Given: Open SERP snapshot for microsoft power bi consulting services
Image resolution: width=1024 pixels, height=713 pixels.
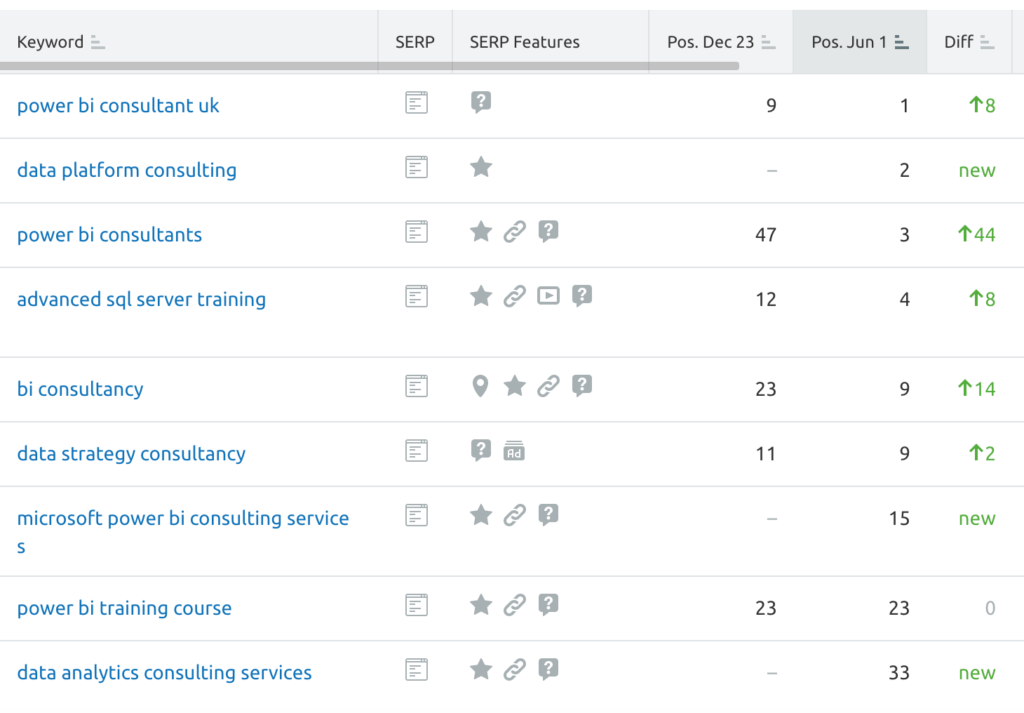Looking at the screenshot, I should 416,515.
